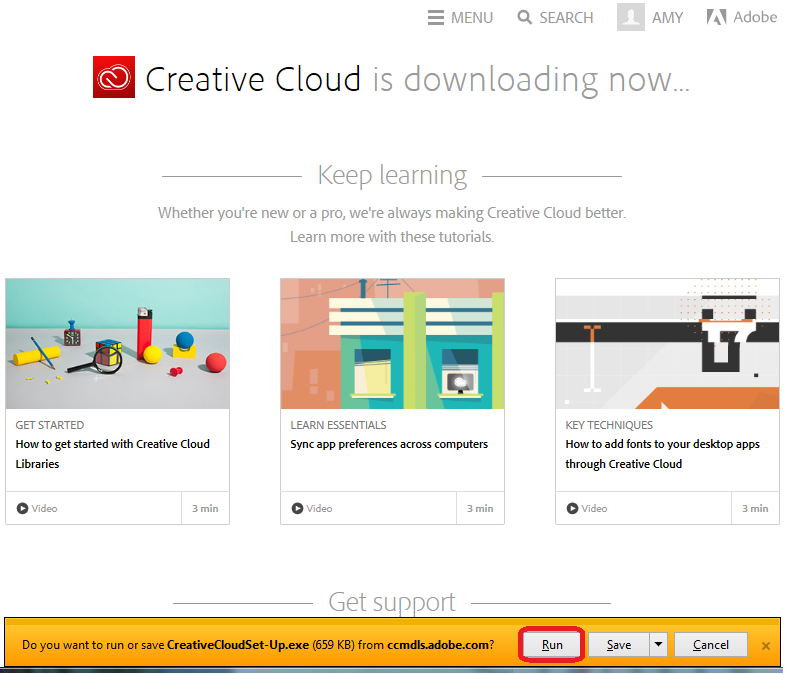Open MENU in the header

tap(472, 18)
